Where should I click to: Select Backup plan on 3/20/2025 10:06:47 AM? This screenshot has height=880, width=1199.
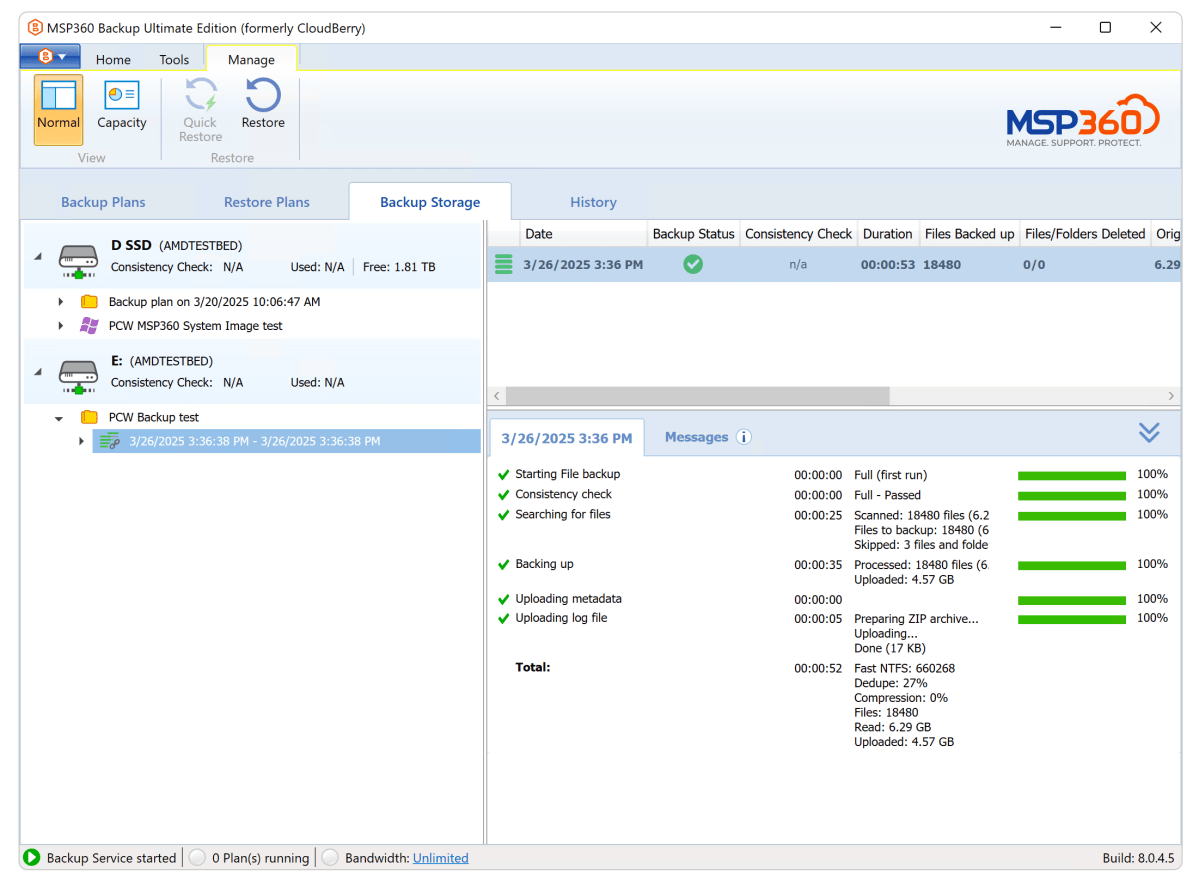[214, 301]
